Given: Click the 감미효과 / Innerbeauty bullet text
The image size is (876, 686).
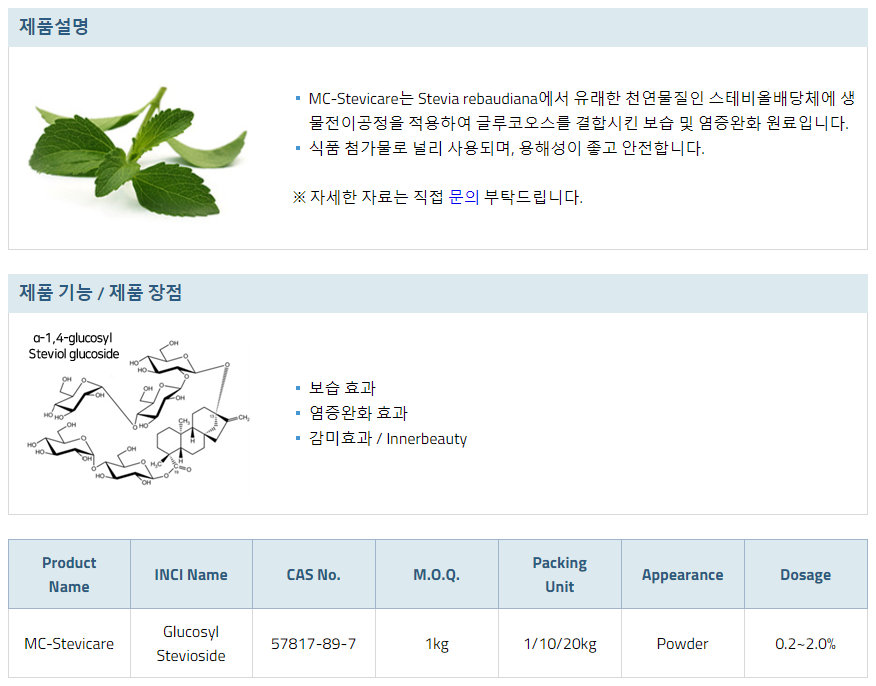Looking at the screenshot, I should click(388, 439).
